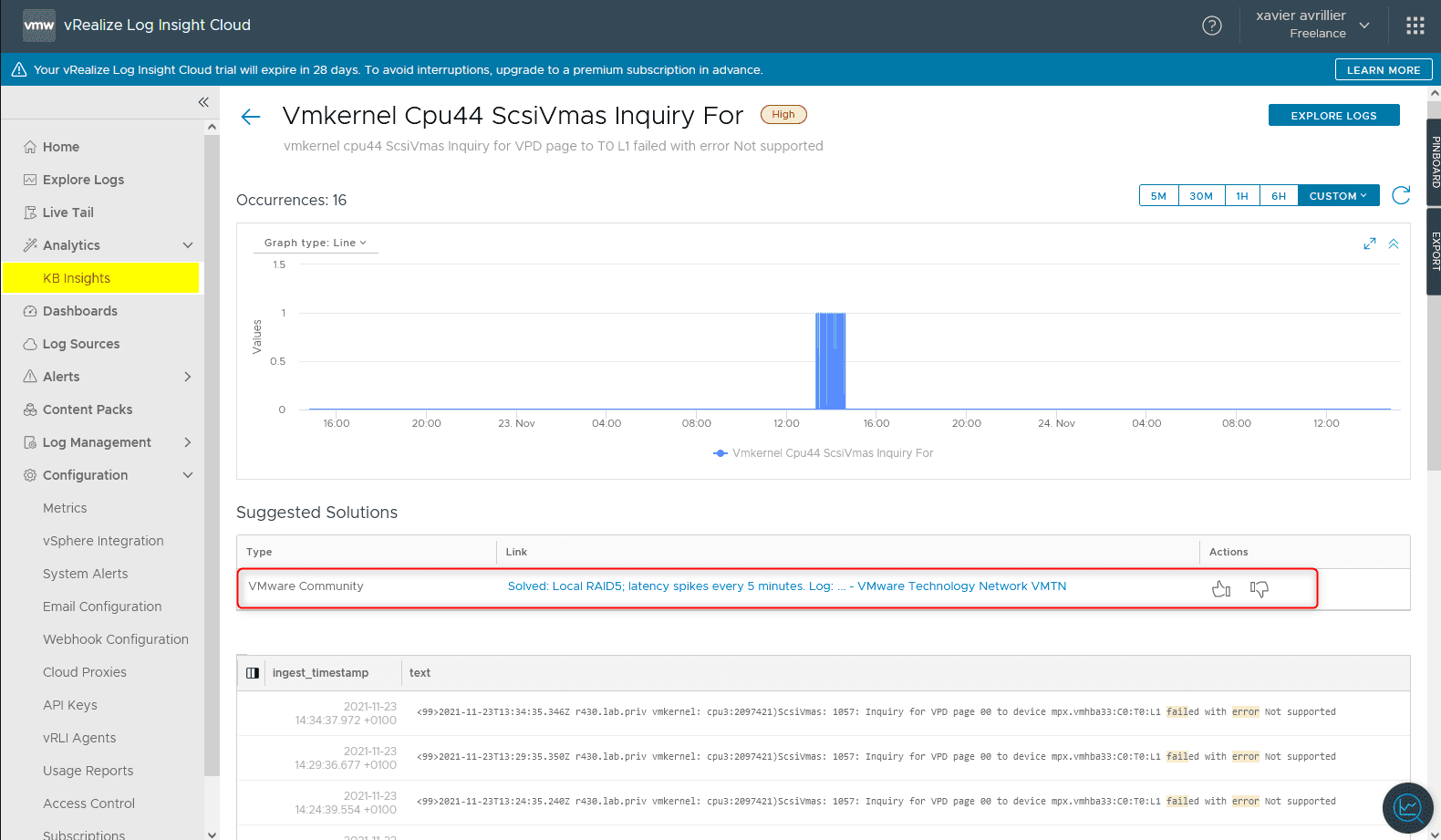This screenshot has width=1441, height=840.
Task: Open the chat support floating icon
Action: click(x=1408, y=808)
